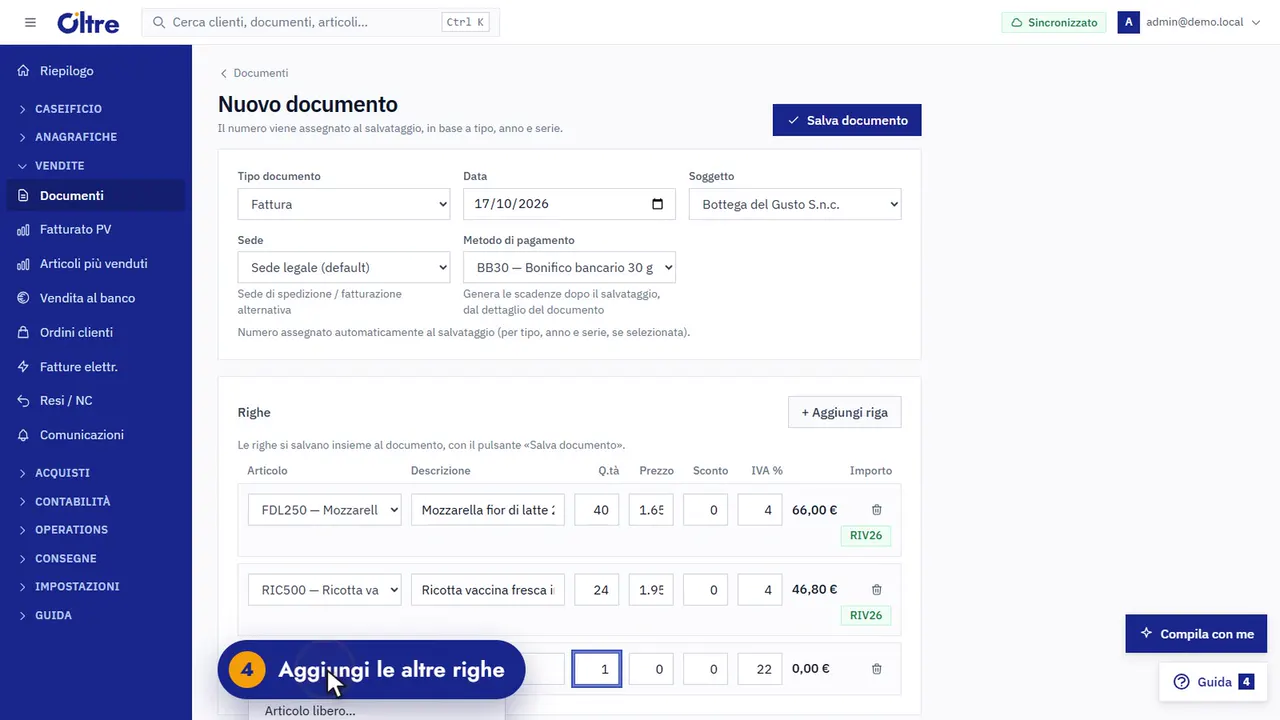Open the Guida help button
1280x720 pixels.
coord(1213,682)
